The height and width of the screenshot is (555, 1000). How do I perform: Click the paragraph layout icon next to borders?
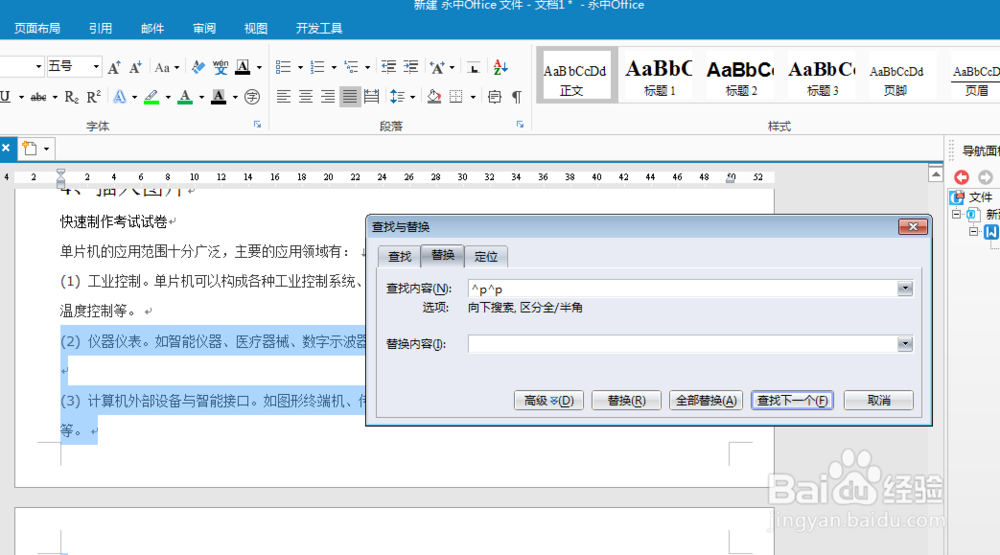(494, 97)
